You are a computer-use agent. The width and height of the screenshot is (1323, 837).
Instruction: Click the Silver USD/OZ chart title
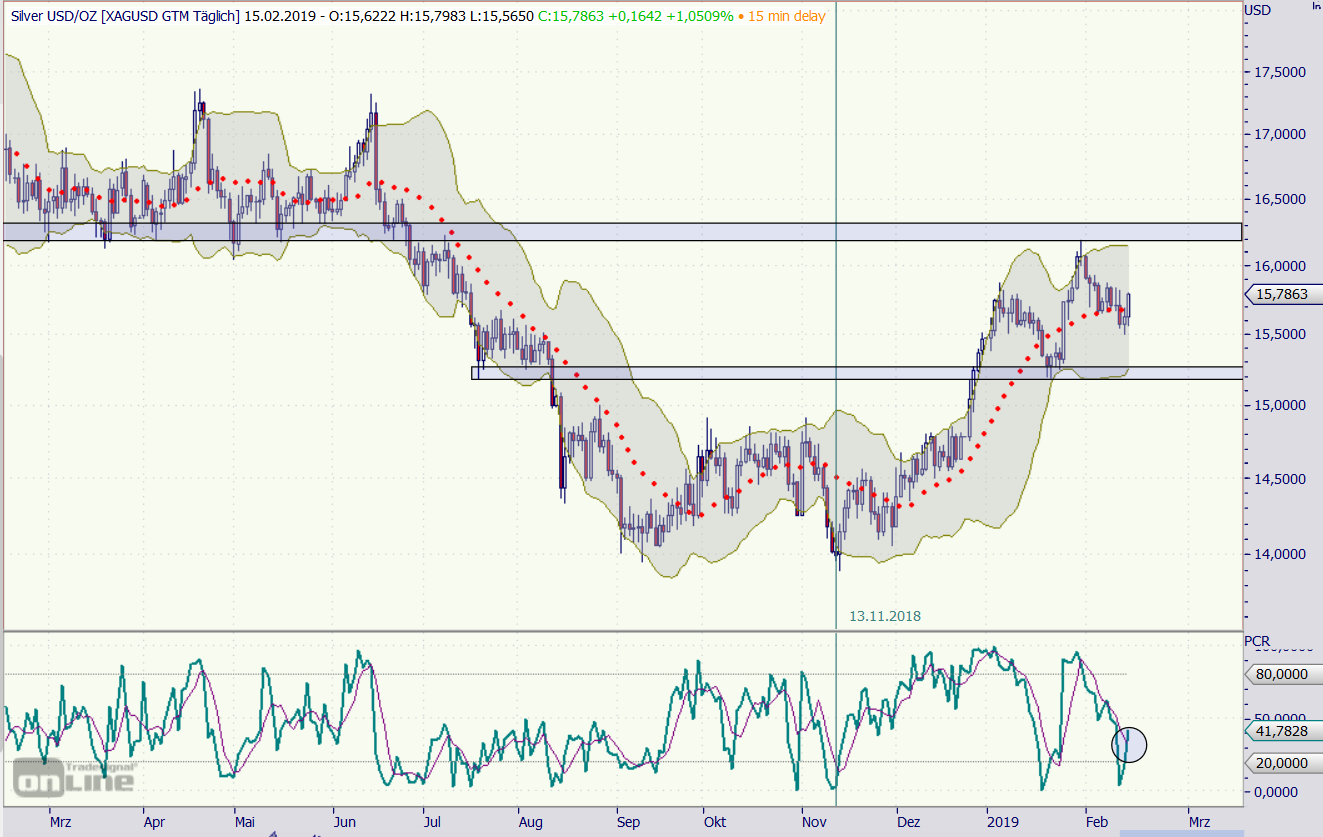pos(120,17)
